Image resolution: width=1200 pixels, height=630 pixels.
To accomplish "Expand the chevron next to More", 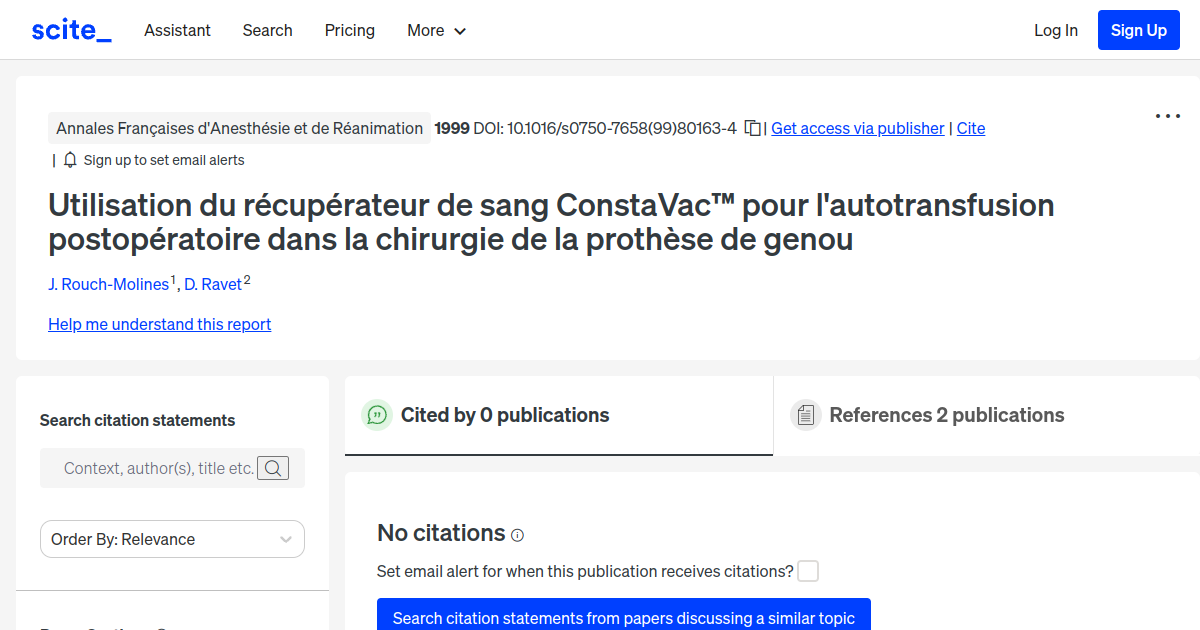I will click(461, 31).
